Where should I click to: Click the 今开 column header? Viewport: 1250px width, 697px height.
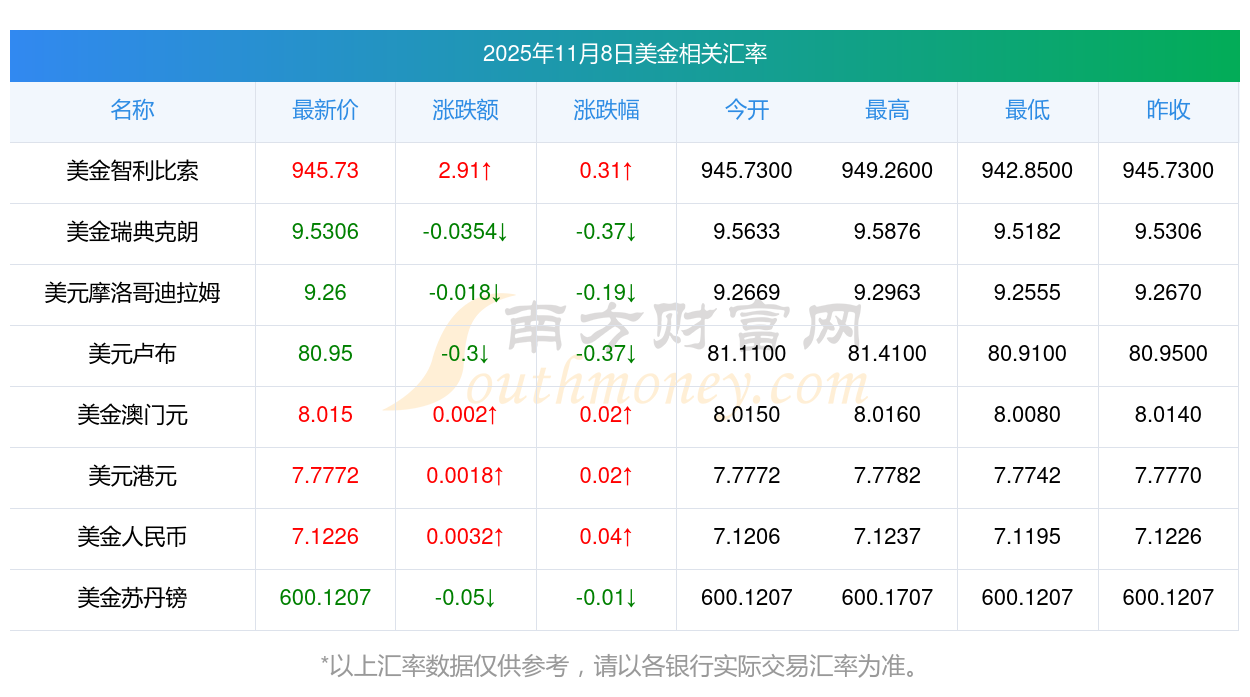747,110
